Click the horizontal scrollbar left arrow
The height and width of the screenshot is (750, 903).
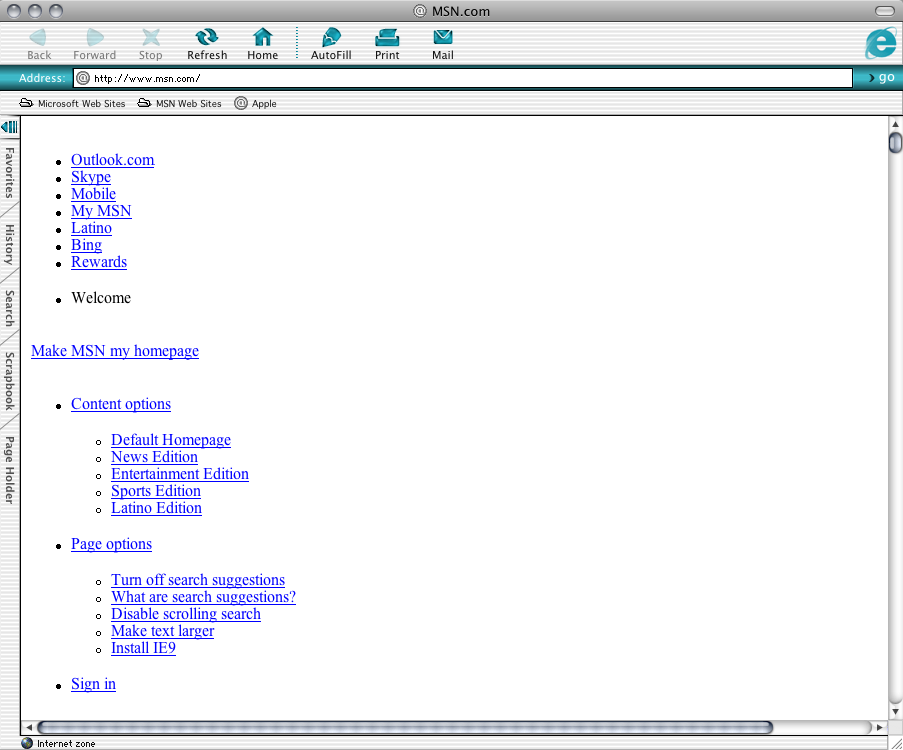[29, 728]
